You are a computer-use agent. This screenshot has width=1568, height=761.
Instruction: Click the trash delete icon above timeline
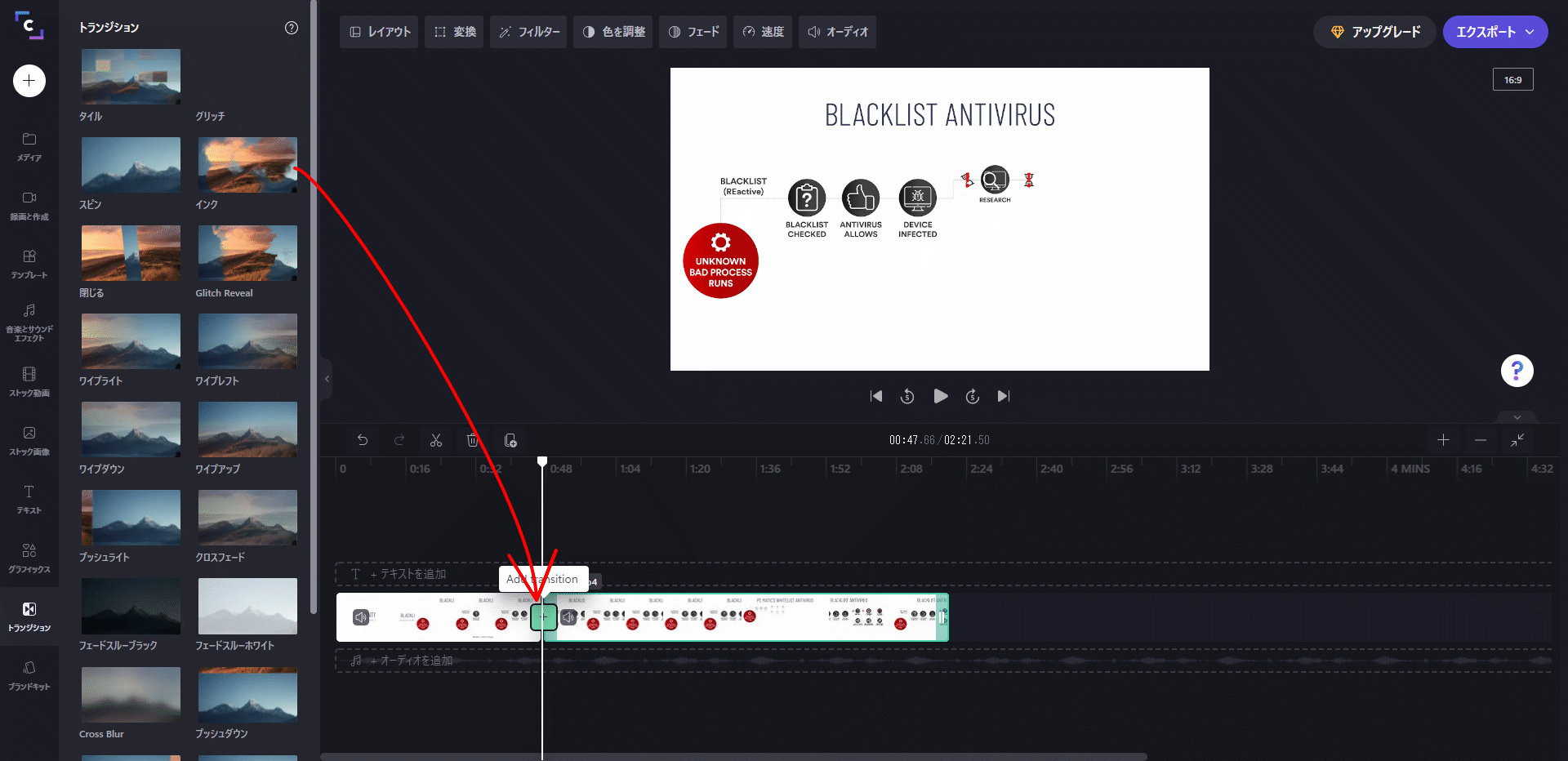[473, 440]
